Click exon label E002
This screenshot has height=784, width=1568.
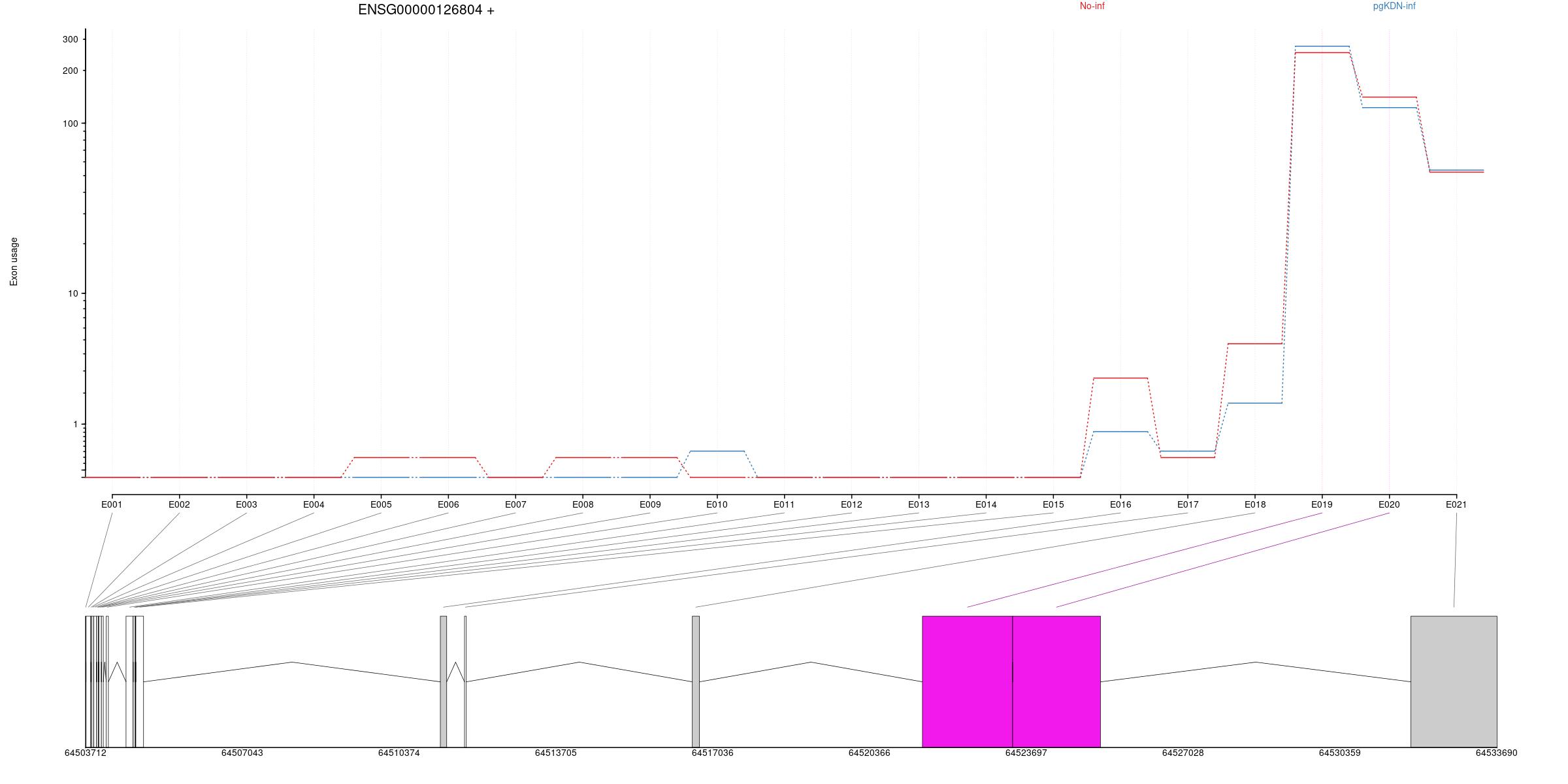click(179, 504)
